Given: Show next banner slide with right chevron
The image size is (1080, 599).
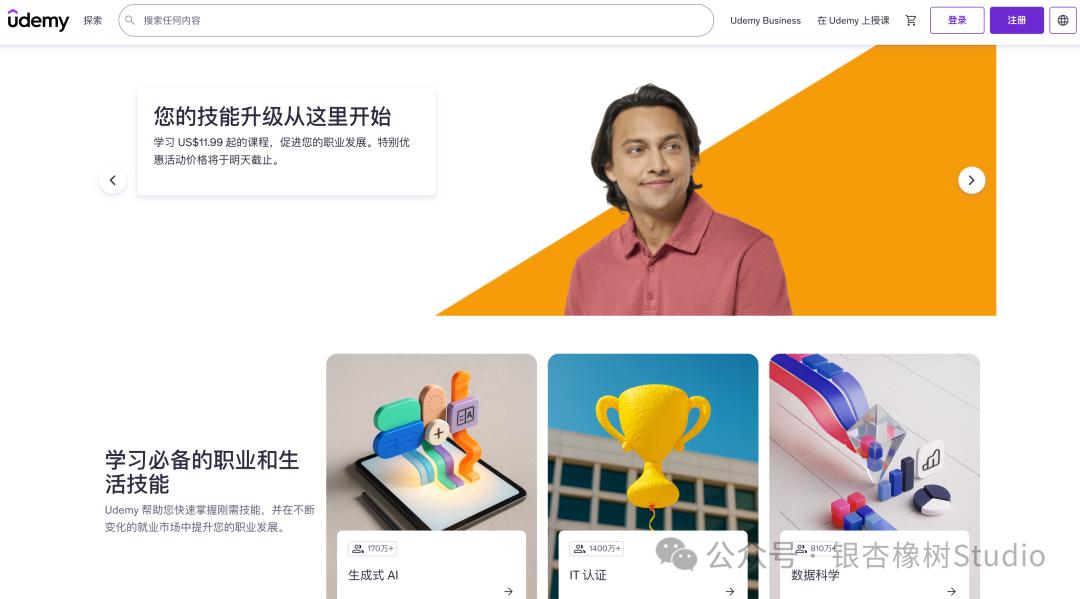Looking at the screenshot, I should pos(971,180).
